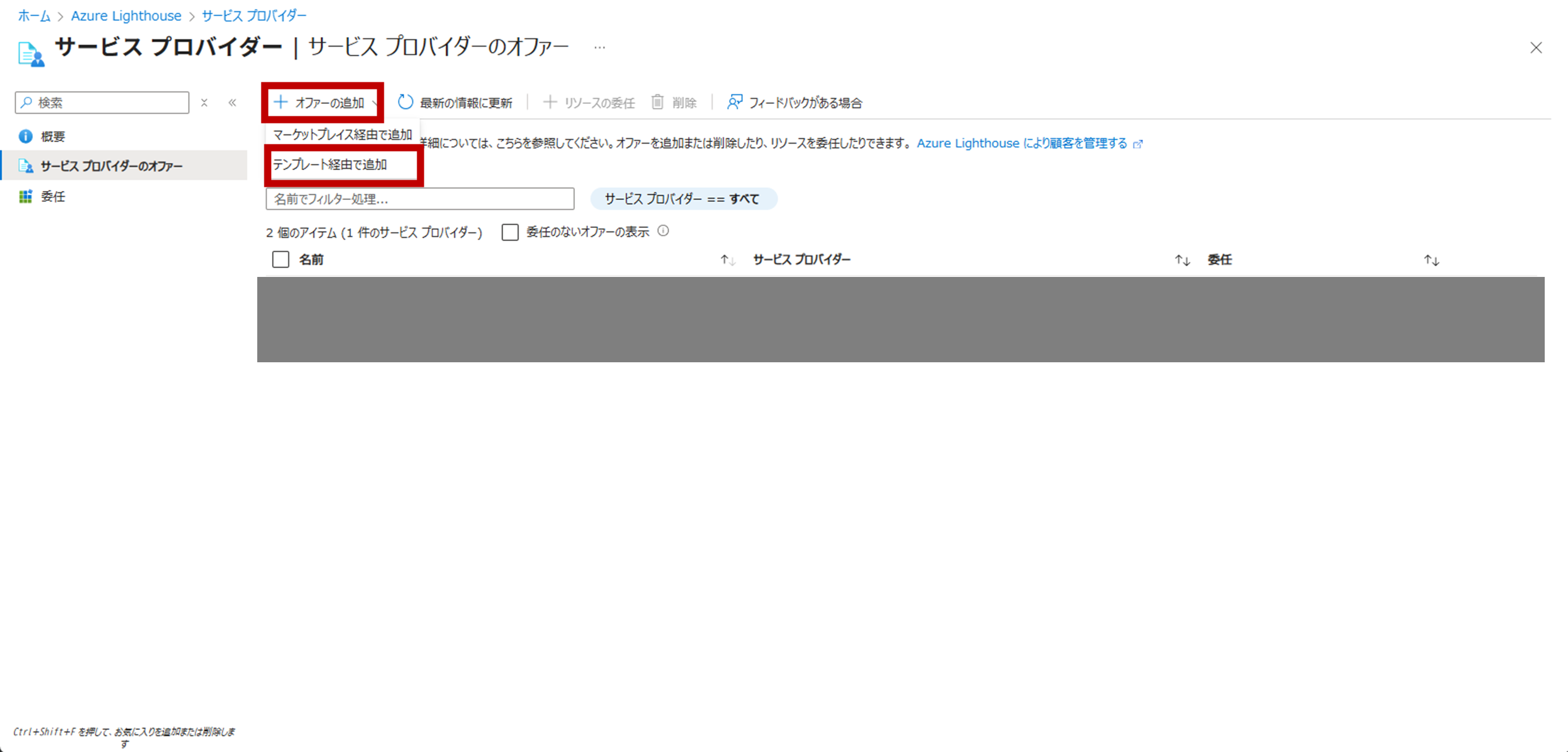Click the 名前でフィルター処理 filter field
The height and width of the screenshot is (752, 1568).
point(420,198)
